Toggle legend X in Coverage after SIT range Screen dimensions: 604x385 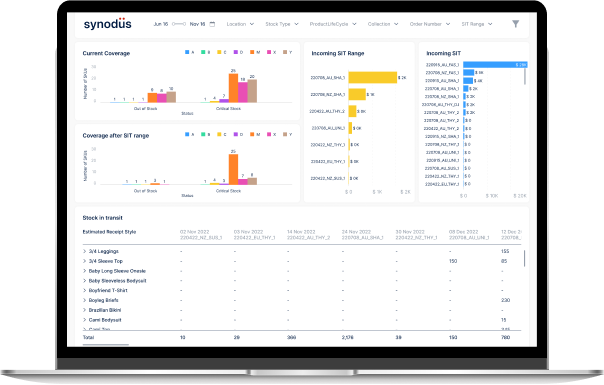point(271,134)
